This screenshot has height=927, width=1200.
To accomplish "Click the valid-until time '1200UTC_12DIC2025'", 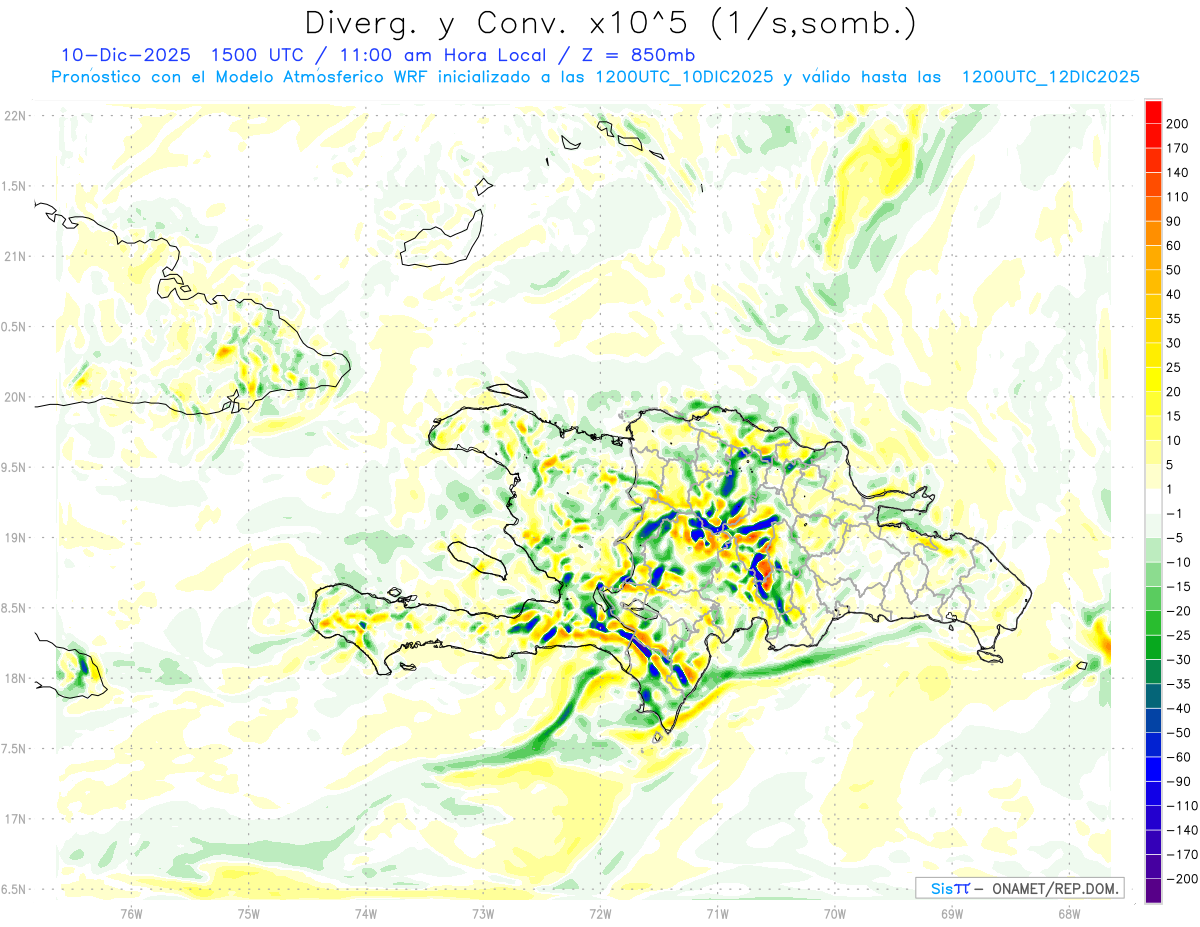I will 1050,77.
